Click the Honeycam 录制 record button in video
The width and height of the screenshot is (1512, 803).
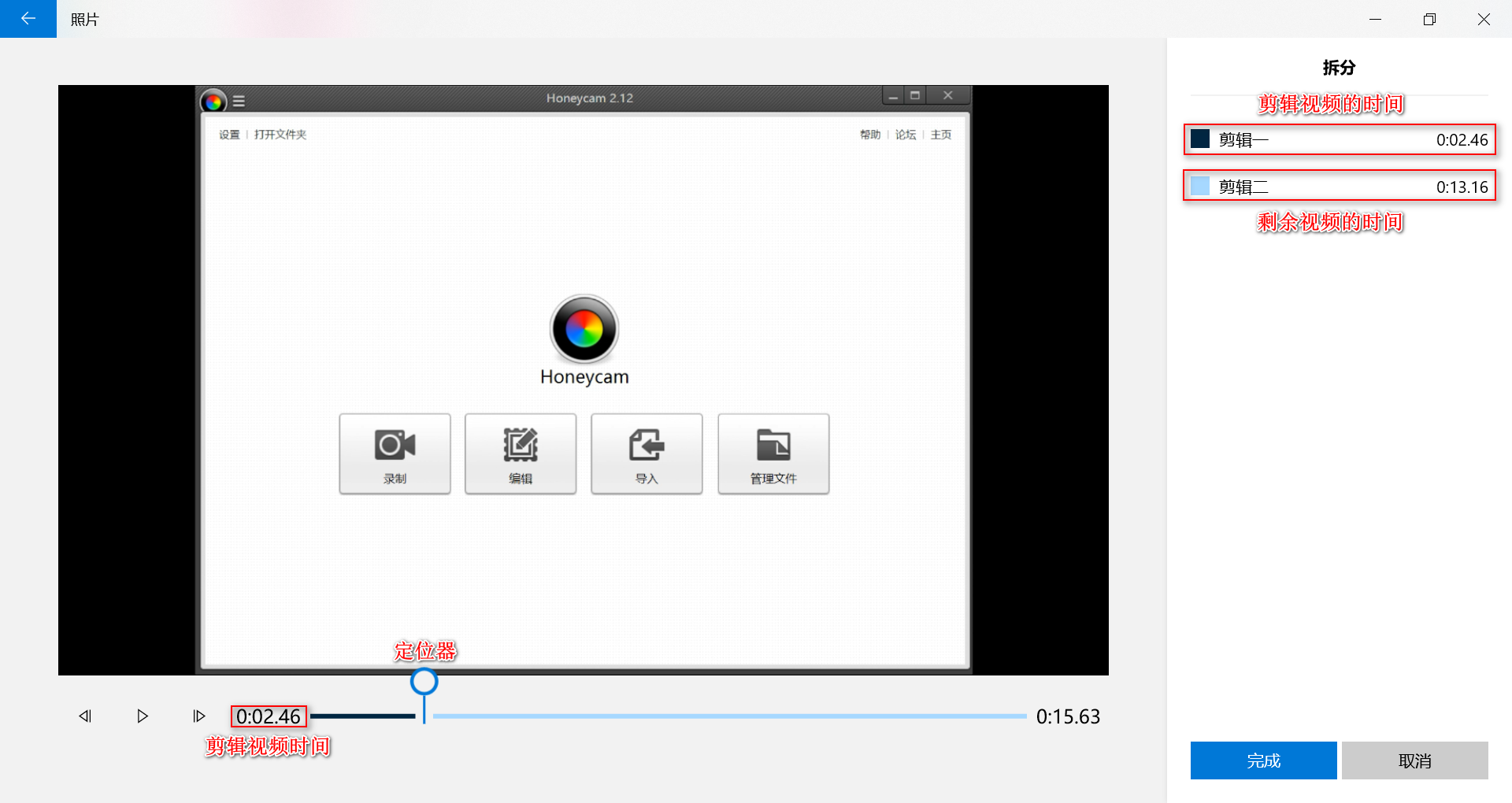coord(395,454)
